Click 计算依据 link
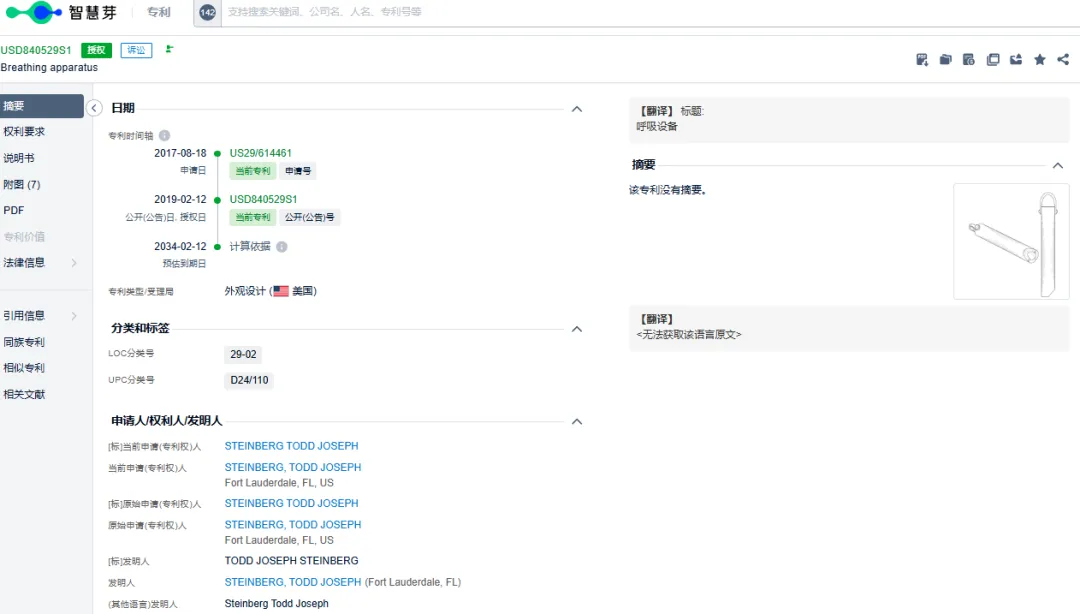 click(250, 247)
